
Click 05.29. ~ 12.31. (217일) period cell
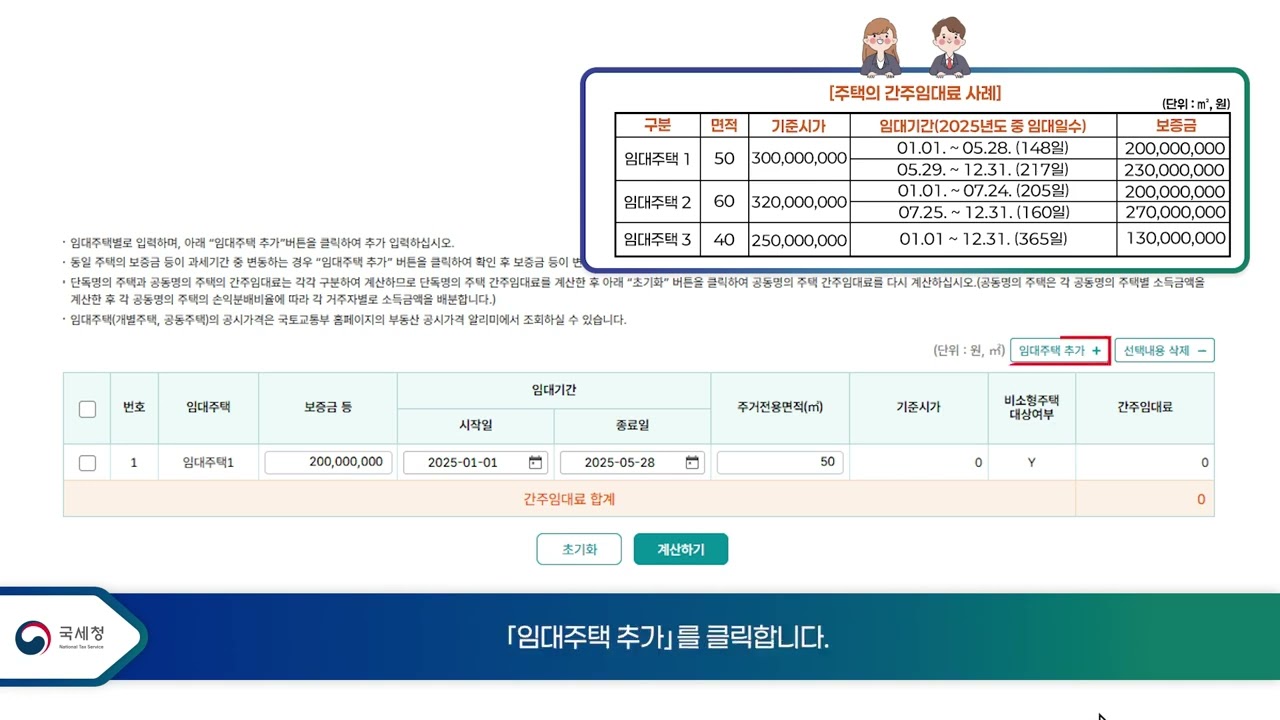point(983,170)
